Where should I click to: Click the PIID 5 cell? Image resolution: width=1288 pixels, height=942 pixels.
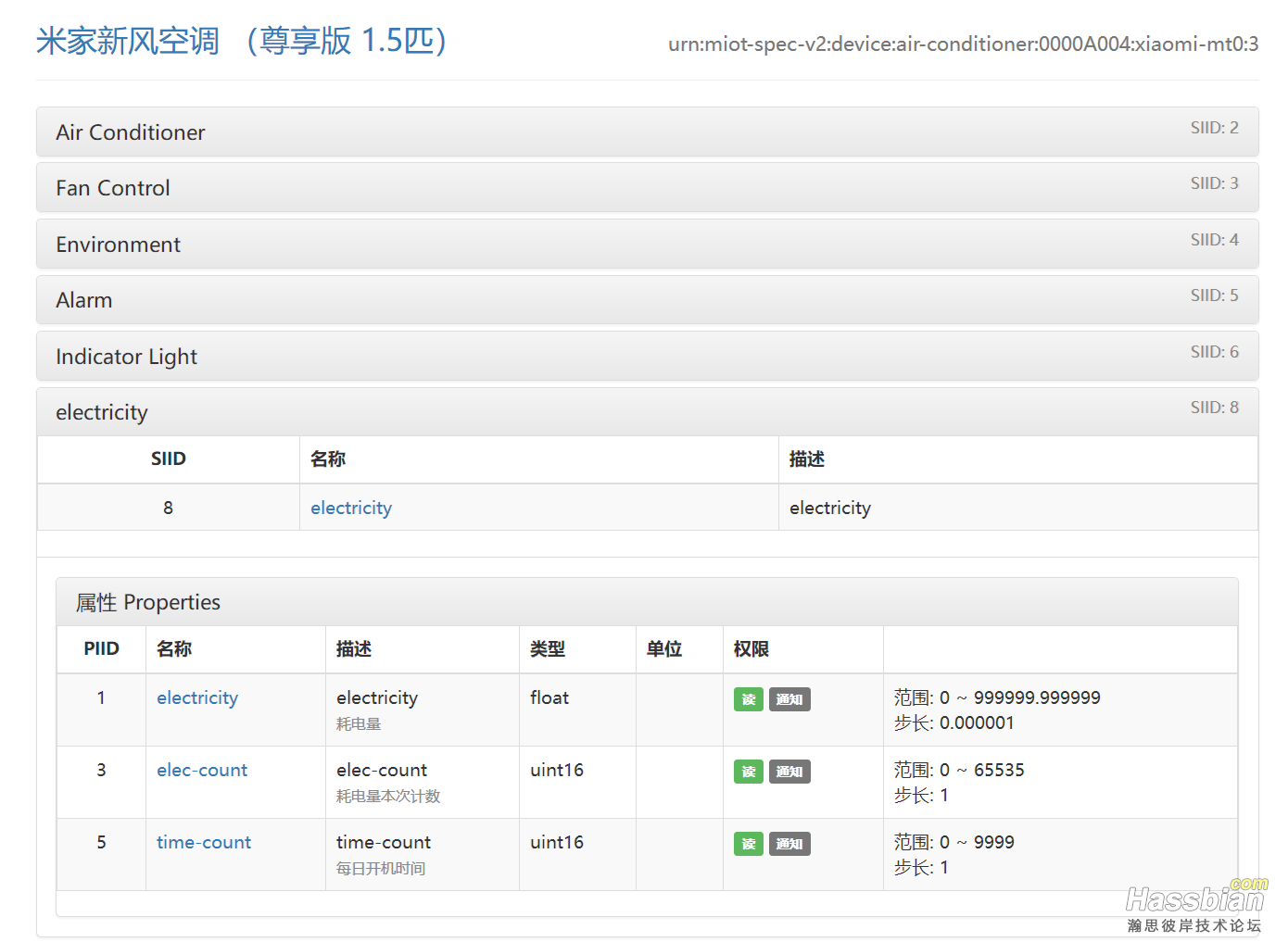tap(101, 854)
